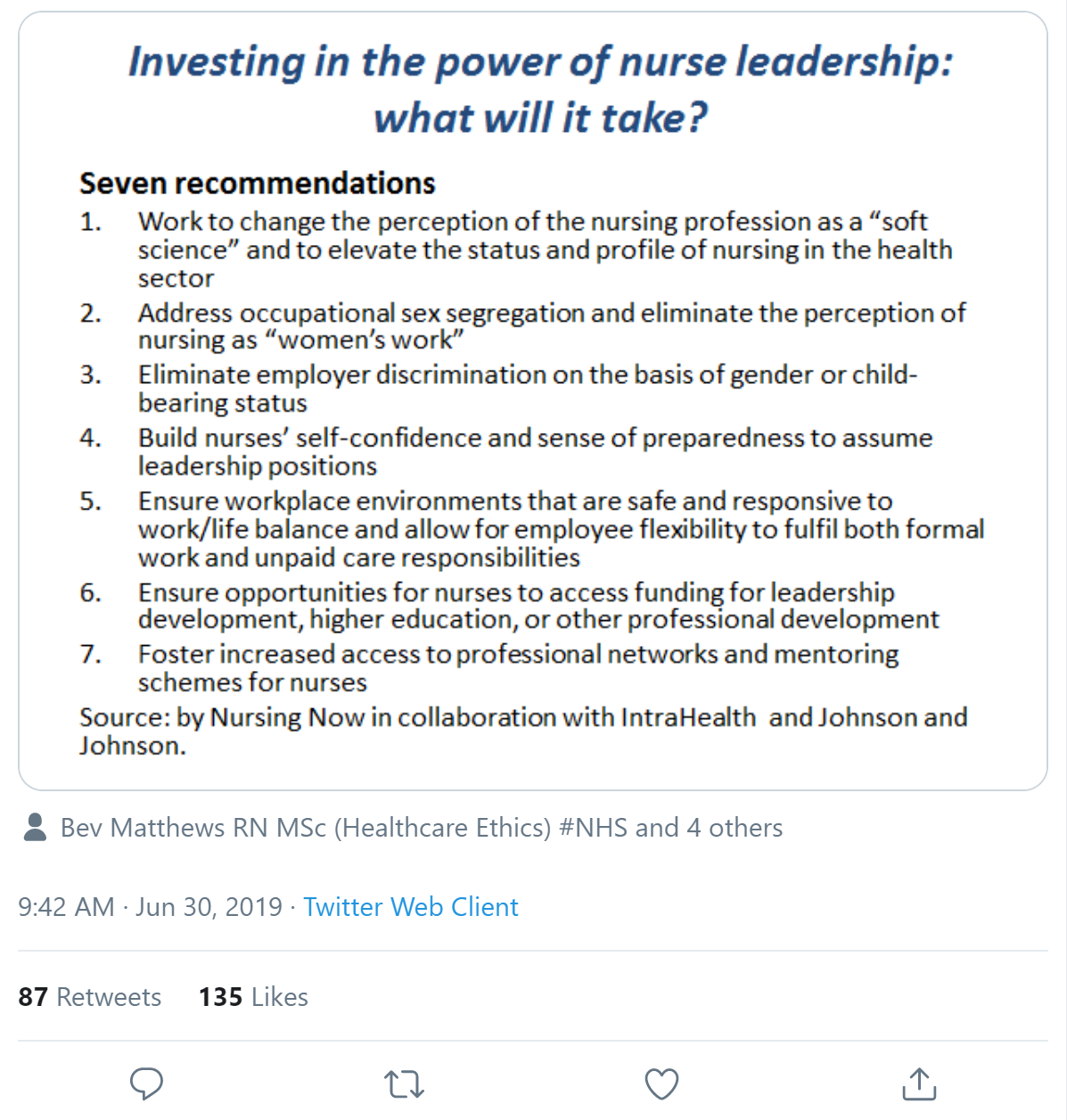Click the 'Seven recommendations' heading in image
Image resolution: width=1067 pixels, height=1120 pixels.
click(x=257, y=184)
